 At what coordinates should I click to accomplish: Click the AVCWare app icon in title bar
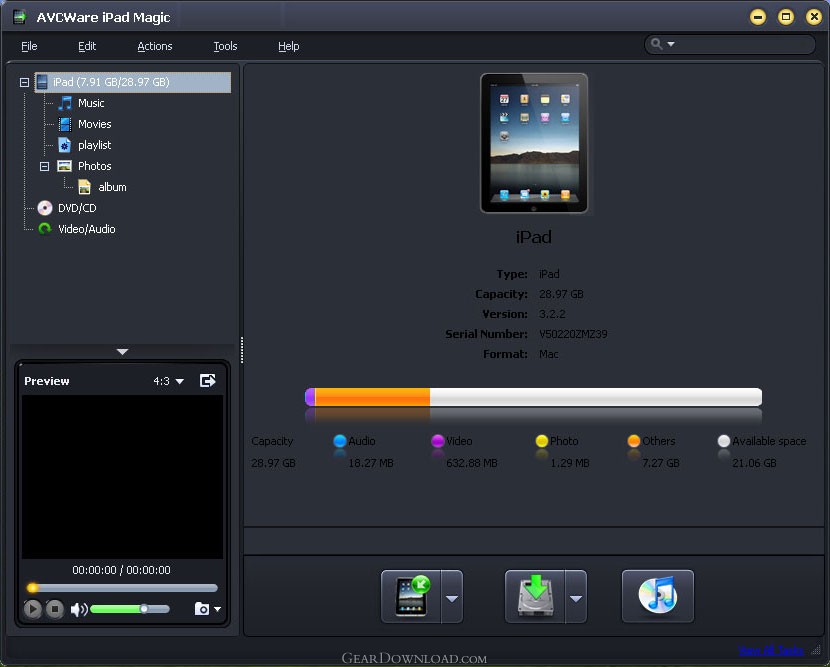pyautogui.click(x=20, y=17)
